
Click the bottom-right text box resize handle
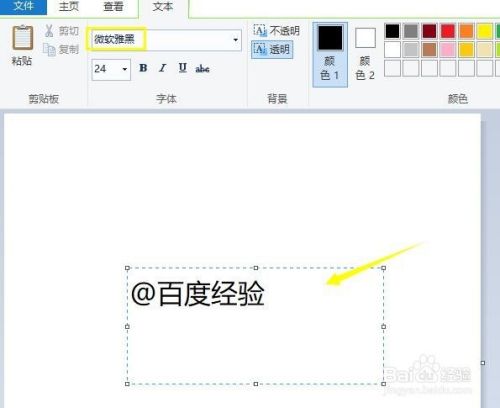click(384, 384)
